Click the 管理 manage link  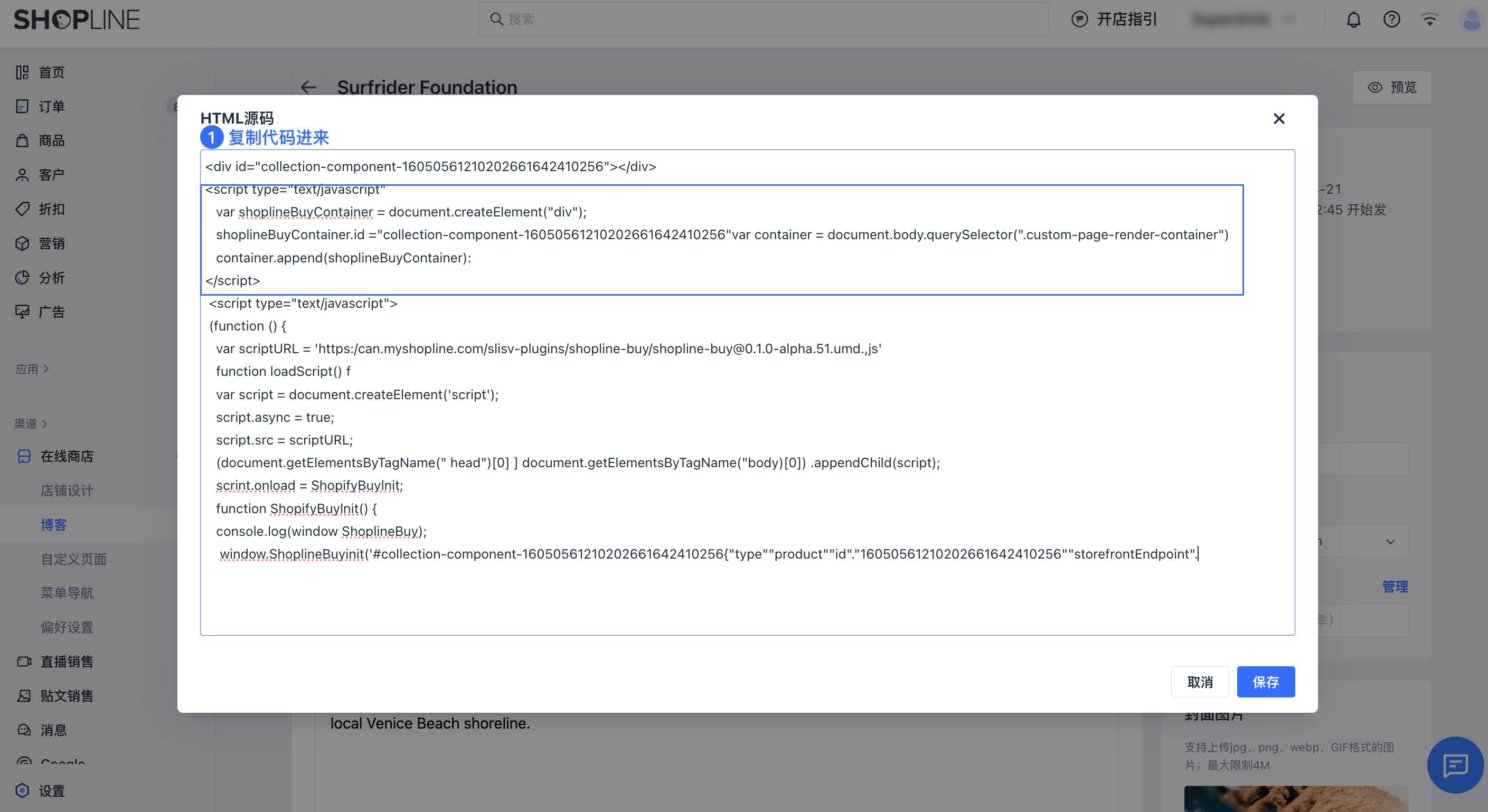click(x=1395, y=587)
